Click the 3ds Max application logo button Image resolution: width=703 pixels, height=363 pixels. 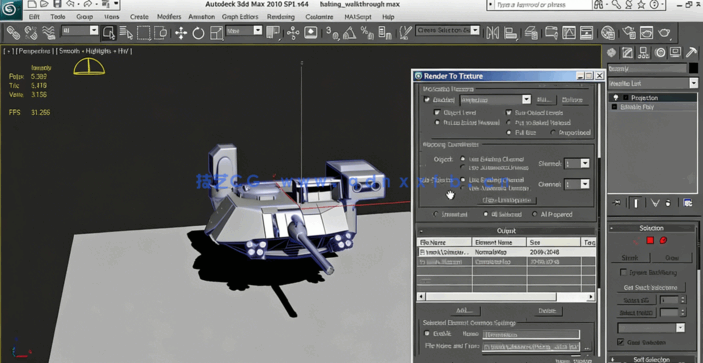point(10,10)
